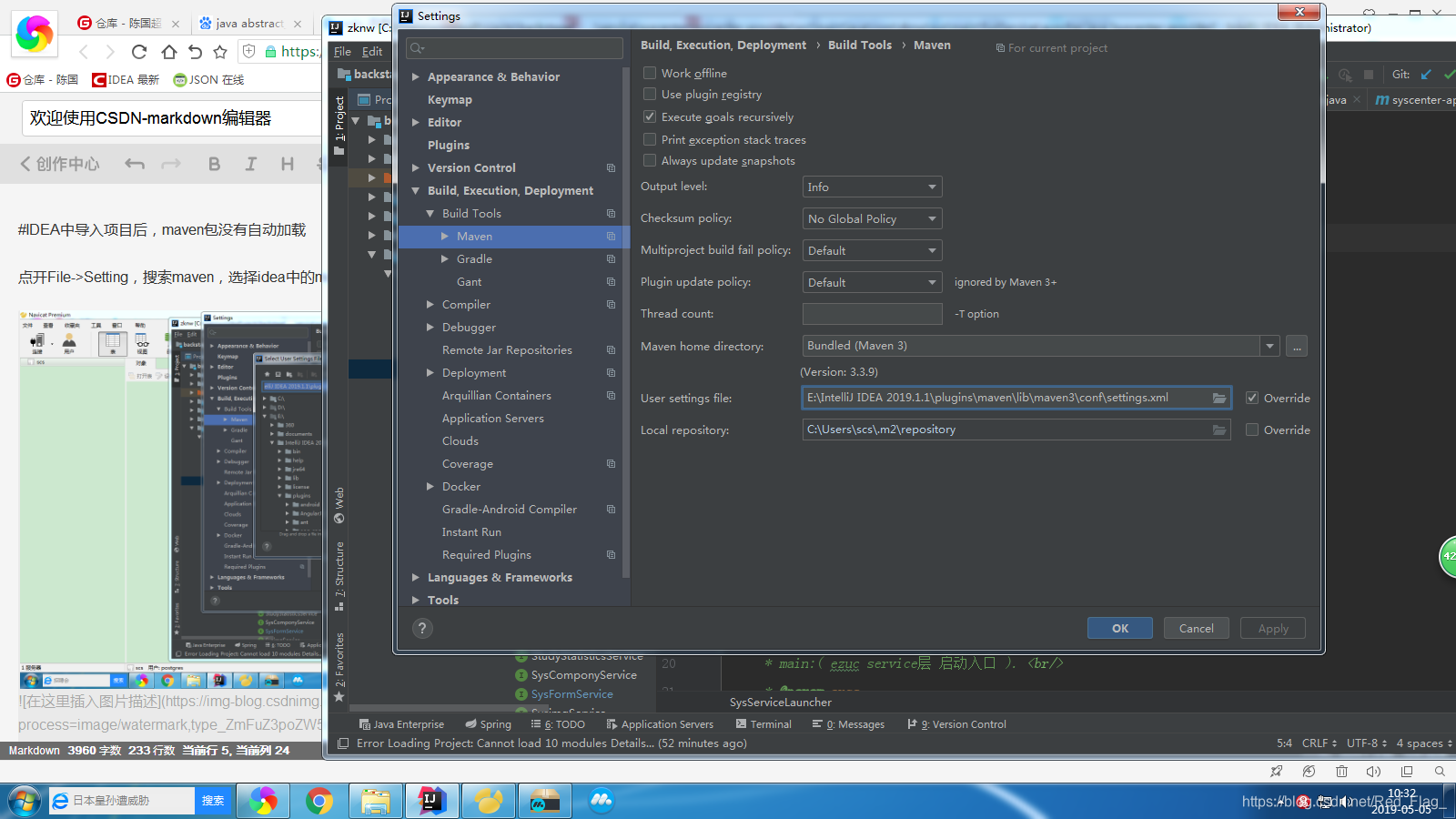Collapse the Build Tools node
Image resolution: width=1456 pixels, height=819 pixels.
pos(430,214)
